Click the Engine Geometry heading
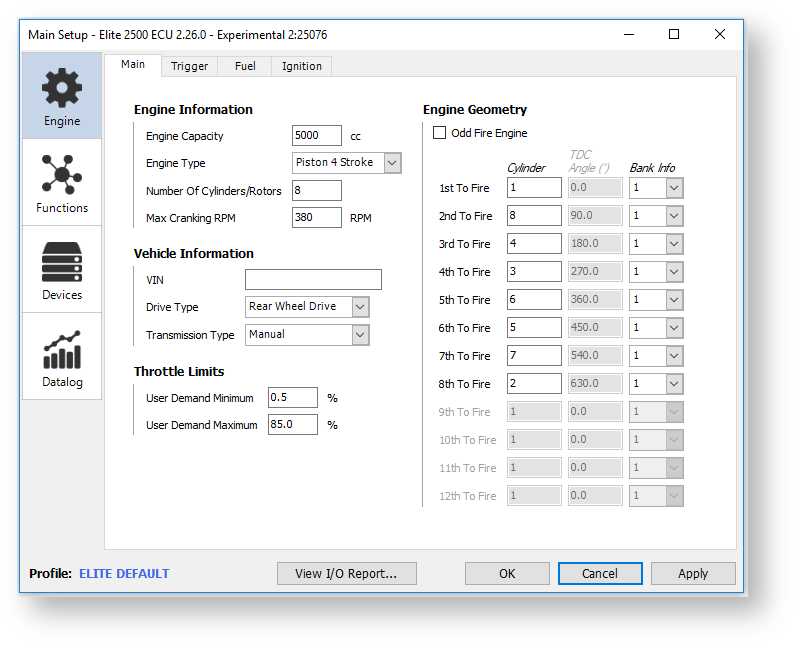Screen dimensions: 796x645 (x=475, y=110)
